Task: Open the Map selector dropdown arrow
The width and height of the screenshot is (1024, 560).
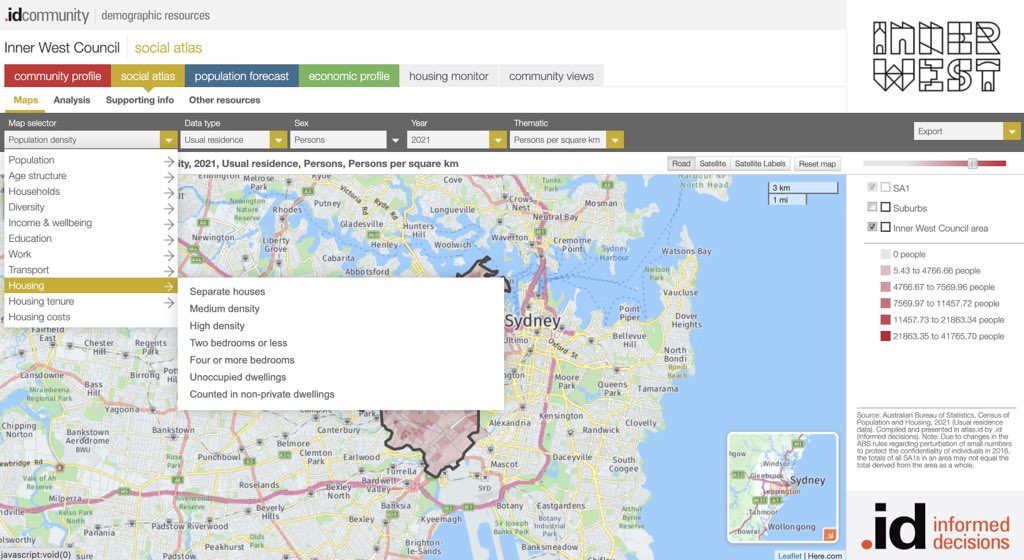Action: (168, 140)
